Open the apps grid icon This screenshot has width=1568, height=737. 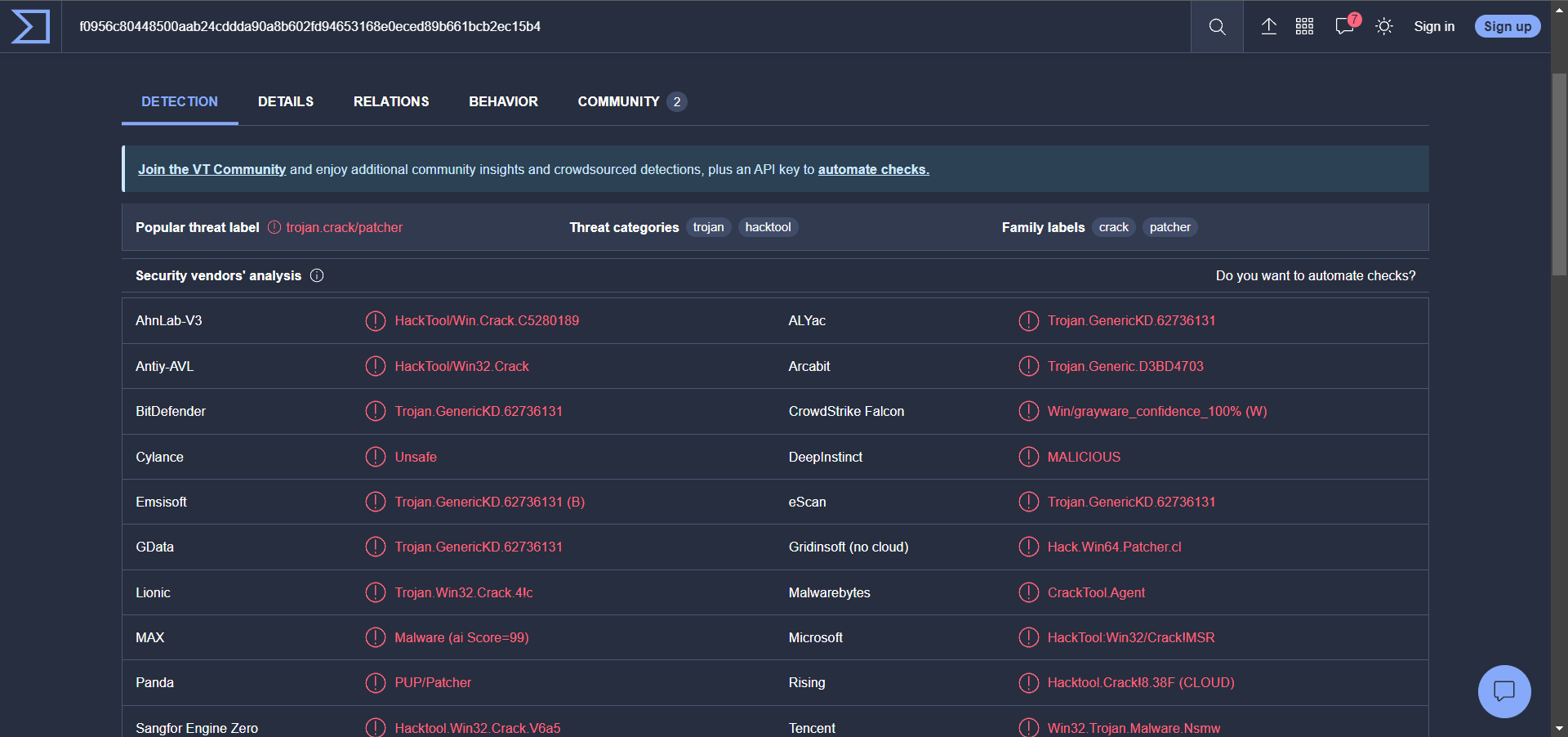pos(1305,26)
